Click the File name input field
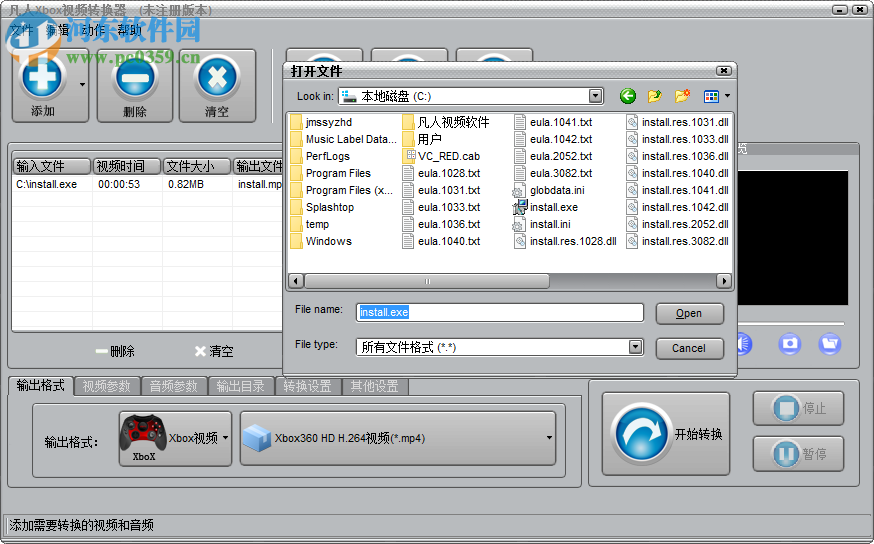Image resolution: width=874 pixels, height=544 pixels. click(x=500, y=312)
